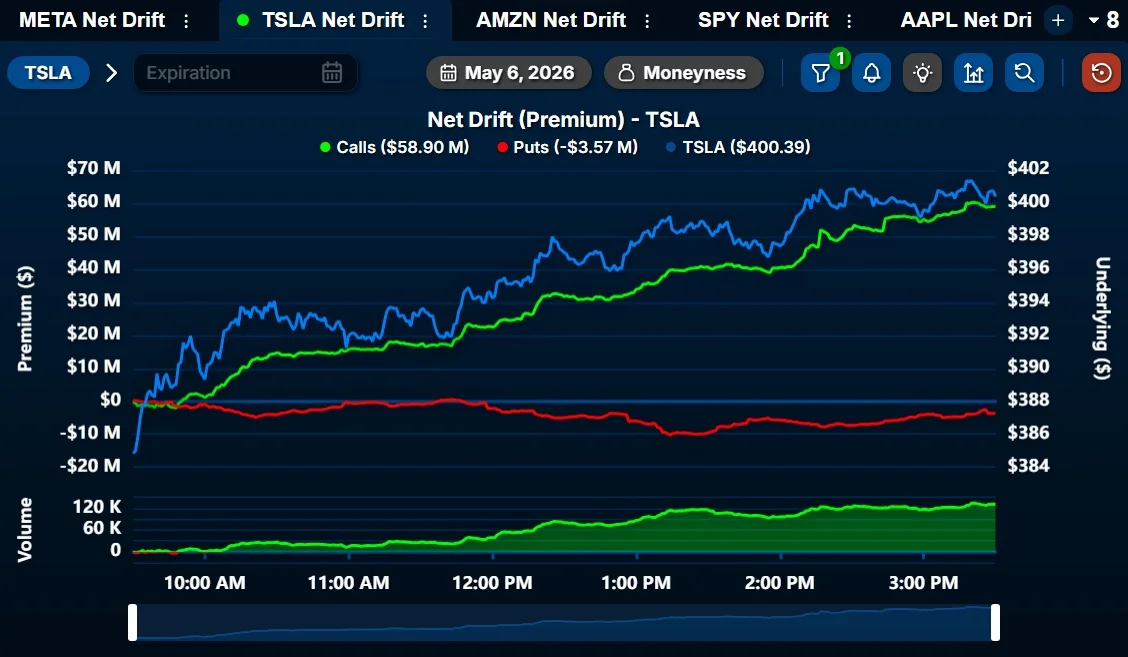This screenshot has height=657, width=1128.
Task: Click the 3:00 PM time axis label
Action: point(923,583)
